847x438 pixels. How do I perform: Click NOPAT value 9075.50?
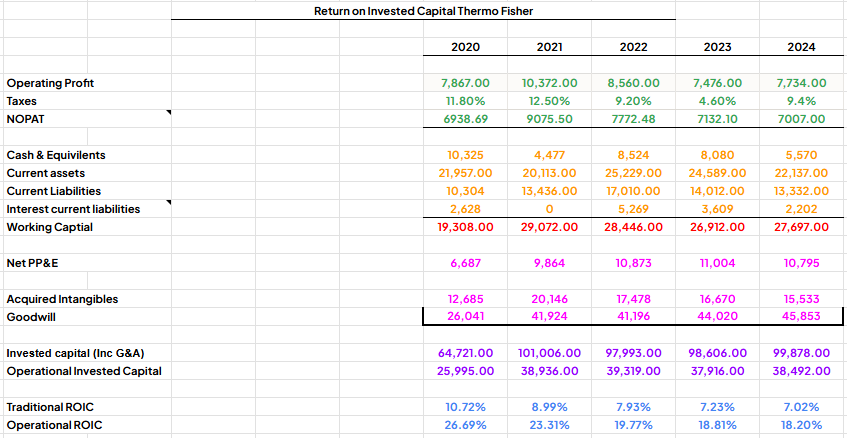click(x=549, y=119)
